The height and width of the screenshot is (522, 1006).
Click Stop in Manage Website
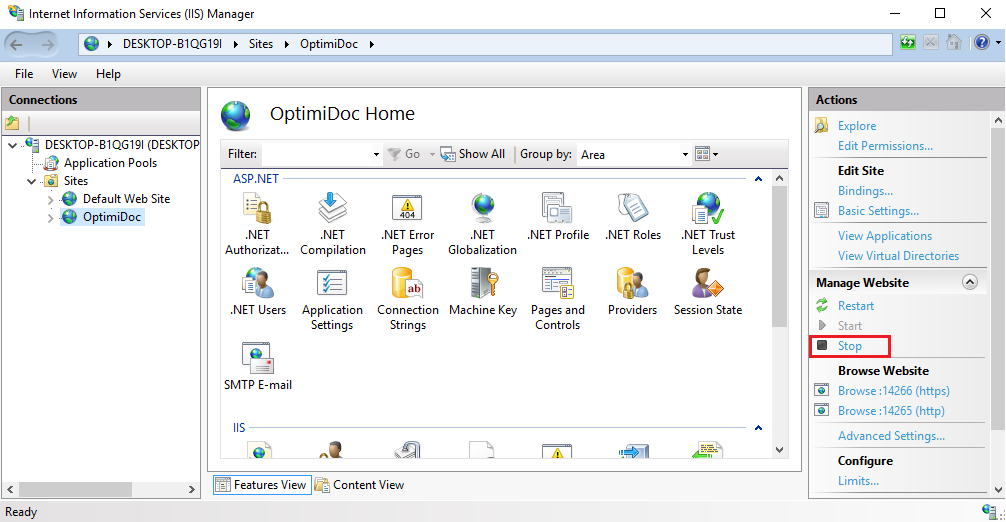(849, 346)
